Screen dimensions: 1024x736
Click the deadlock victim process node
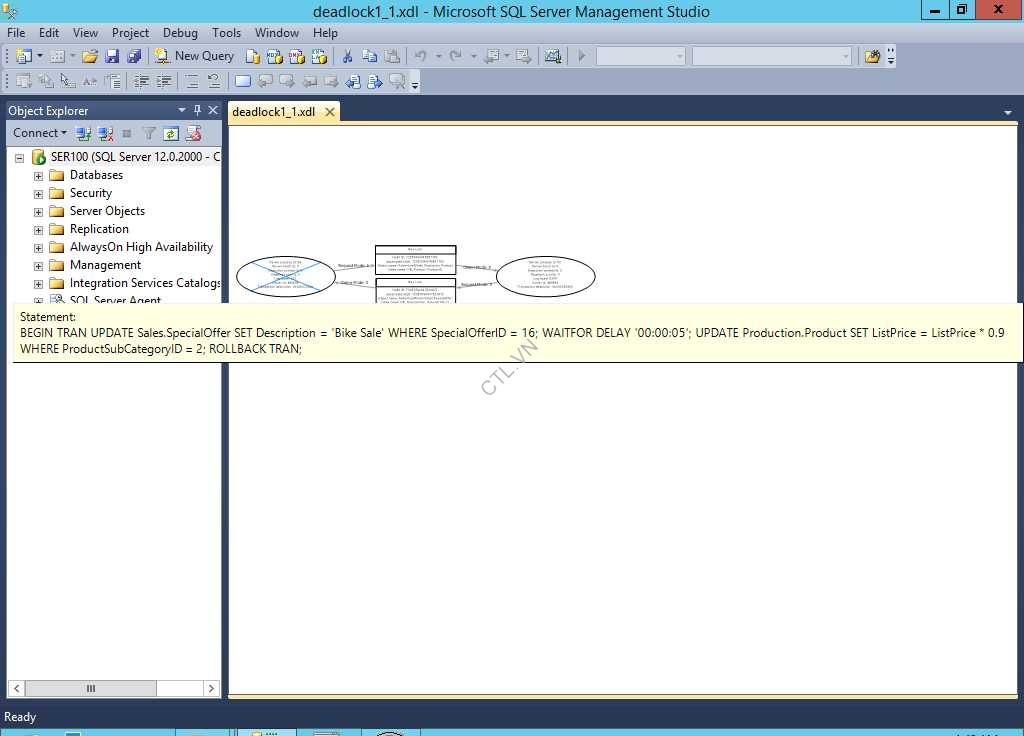285,276
